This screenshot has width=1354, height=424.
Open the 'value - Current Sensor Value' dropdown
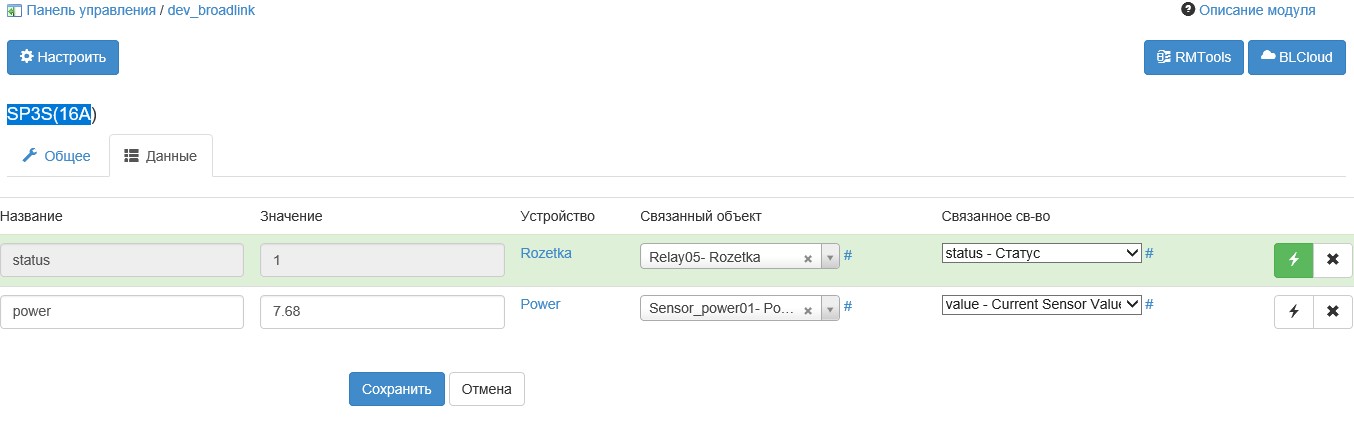pyautogui.click(x=1041, y=305)
